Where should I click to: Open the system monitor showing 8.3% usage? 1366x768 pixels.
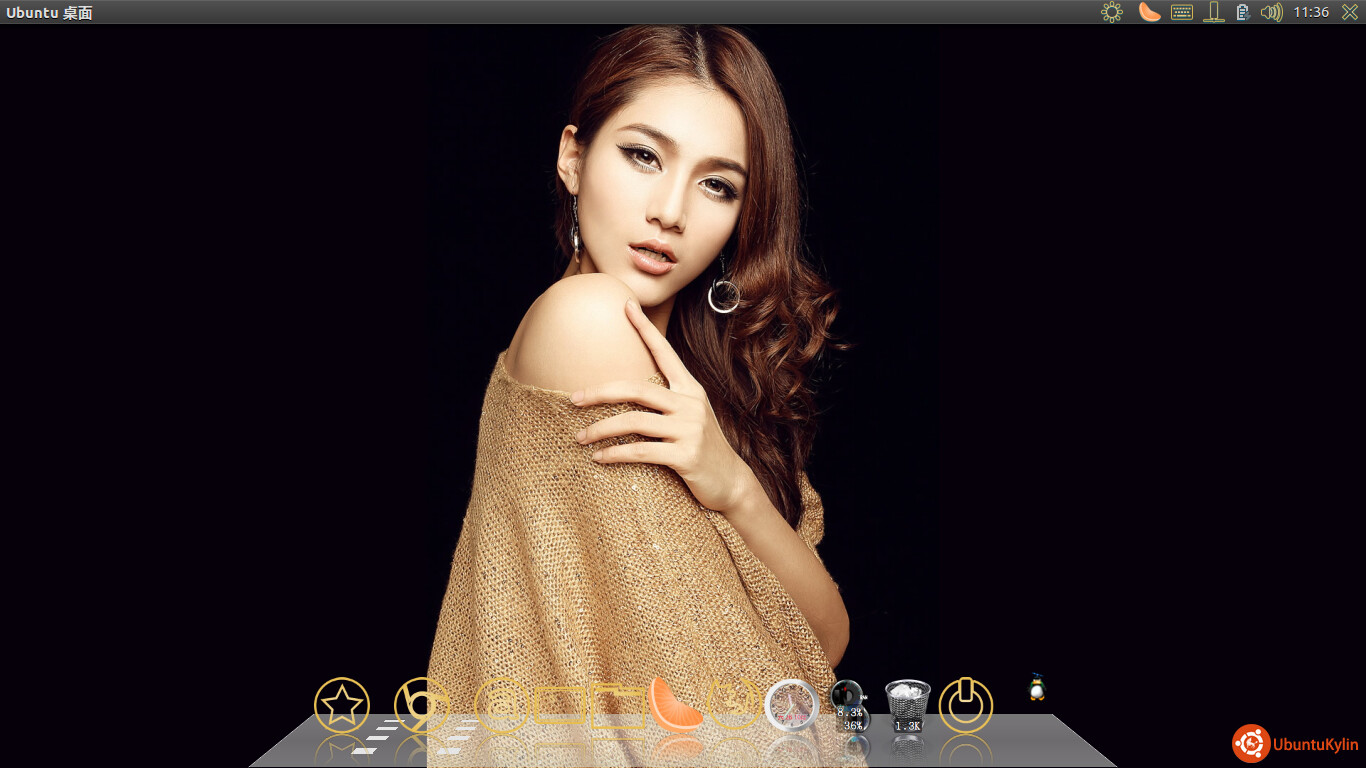click(x=849, y=704)
